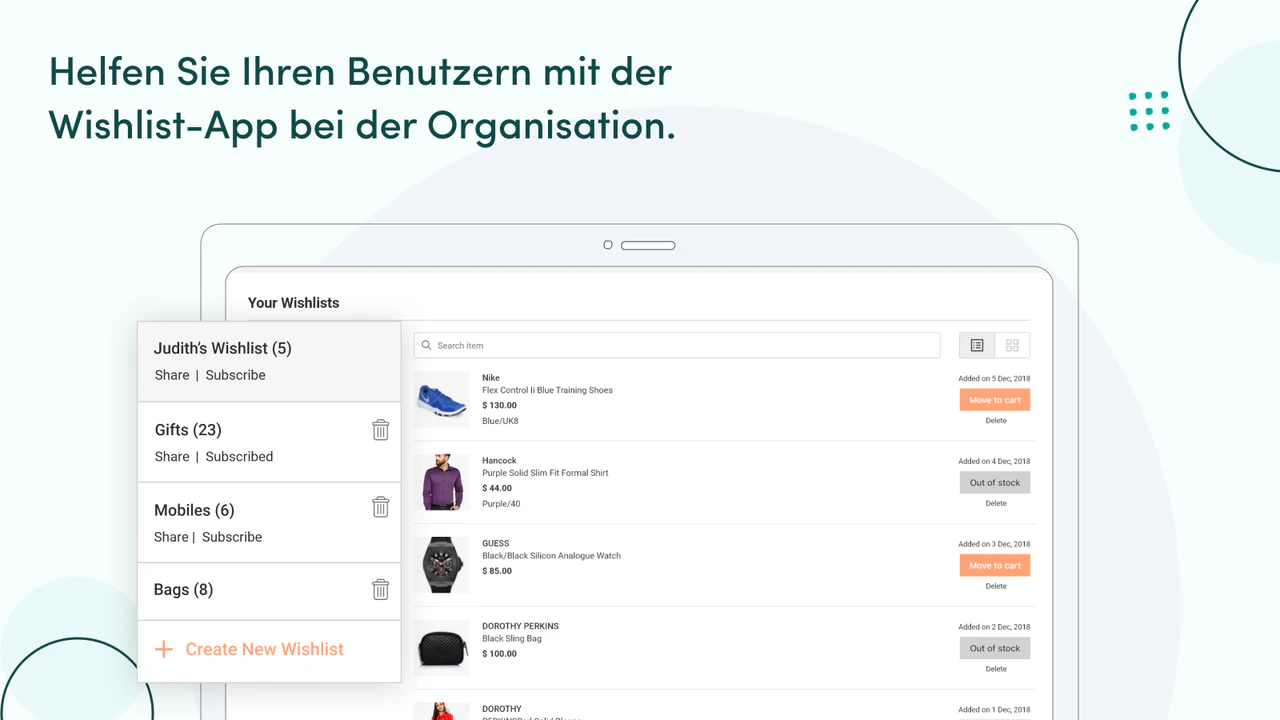Click the $ 130.00 price
The height and width of the screenshot is (720, 1280).
pyautogui.click(x=499, y=405)
